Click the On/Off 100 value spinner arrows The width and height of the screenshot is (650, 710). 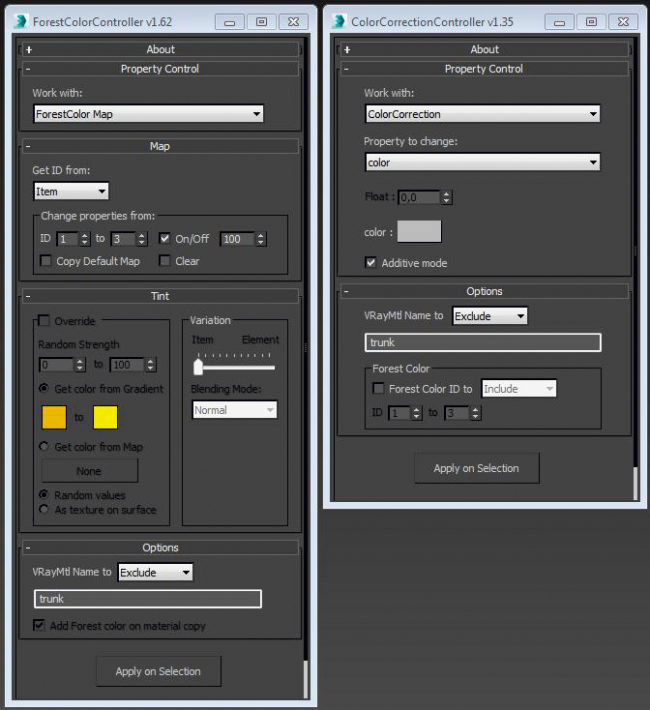(x=260, y=239)
